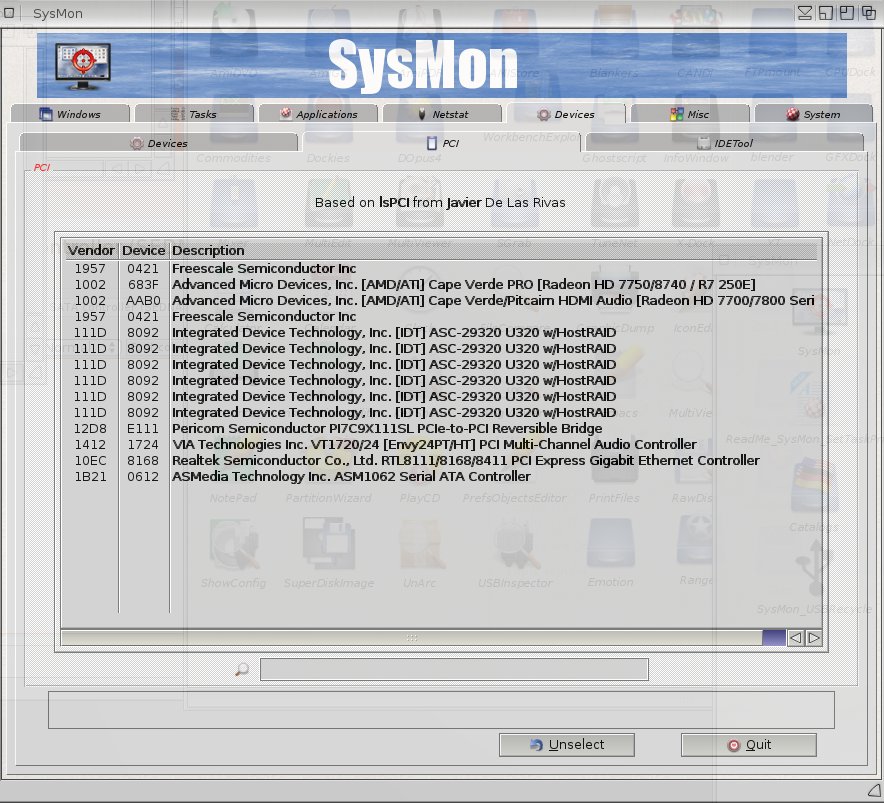This screenshot has height=803, width=884.
Task: Quit SysMon with the Quit button
Action: [749, 745]
